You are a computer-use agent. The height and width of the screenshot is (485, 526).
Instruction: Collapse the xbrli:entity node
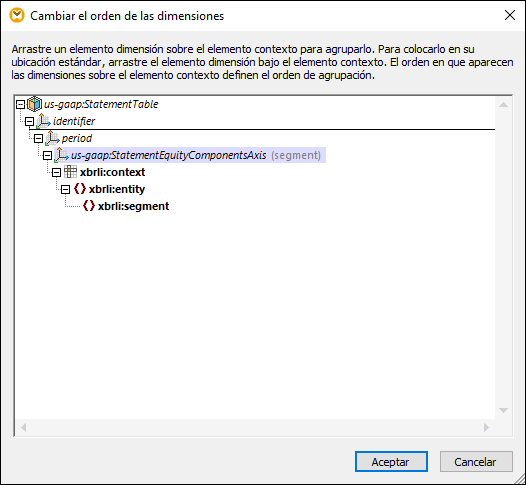[66, 190]
